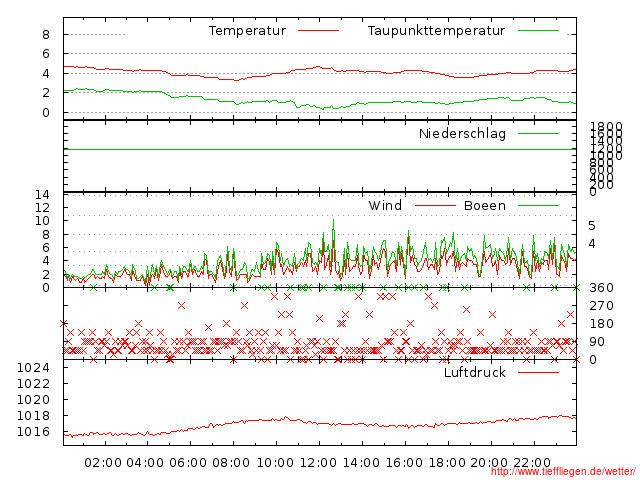Click the Taupunkttemperatur legend label
This screenshot has height=480, width=640.
pyautogui.click(x=436, y=31)
